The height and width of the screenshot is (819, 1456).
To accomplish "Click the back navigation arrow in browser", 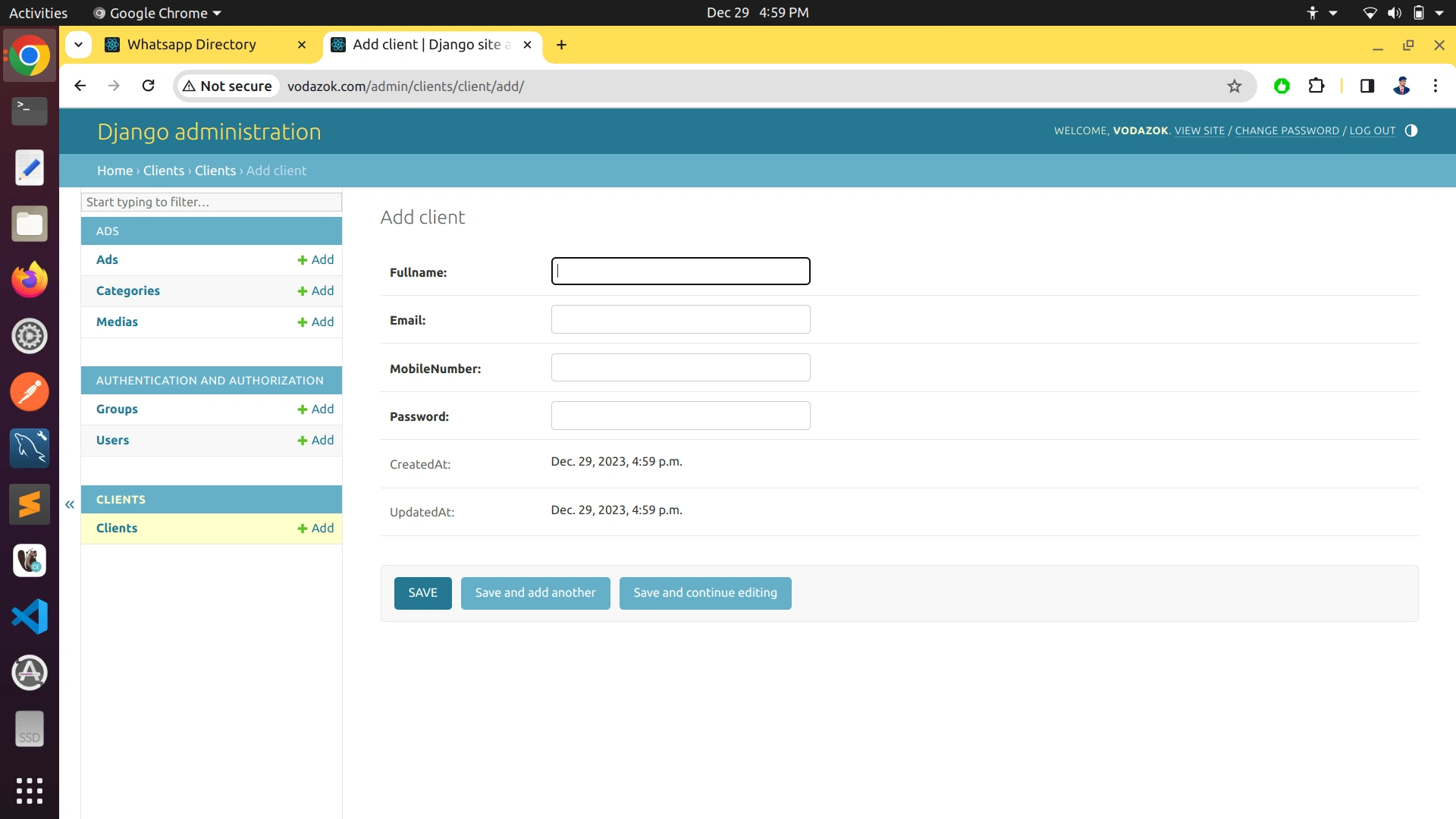I will pos(82,85).
